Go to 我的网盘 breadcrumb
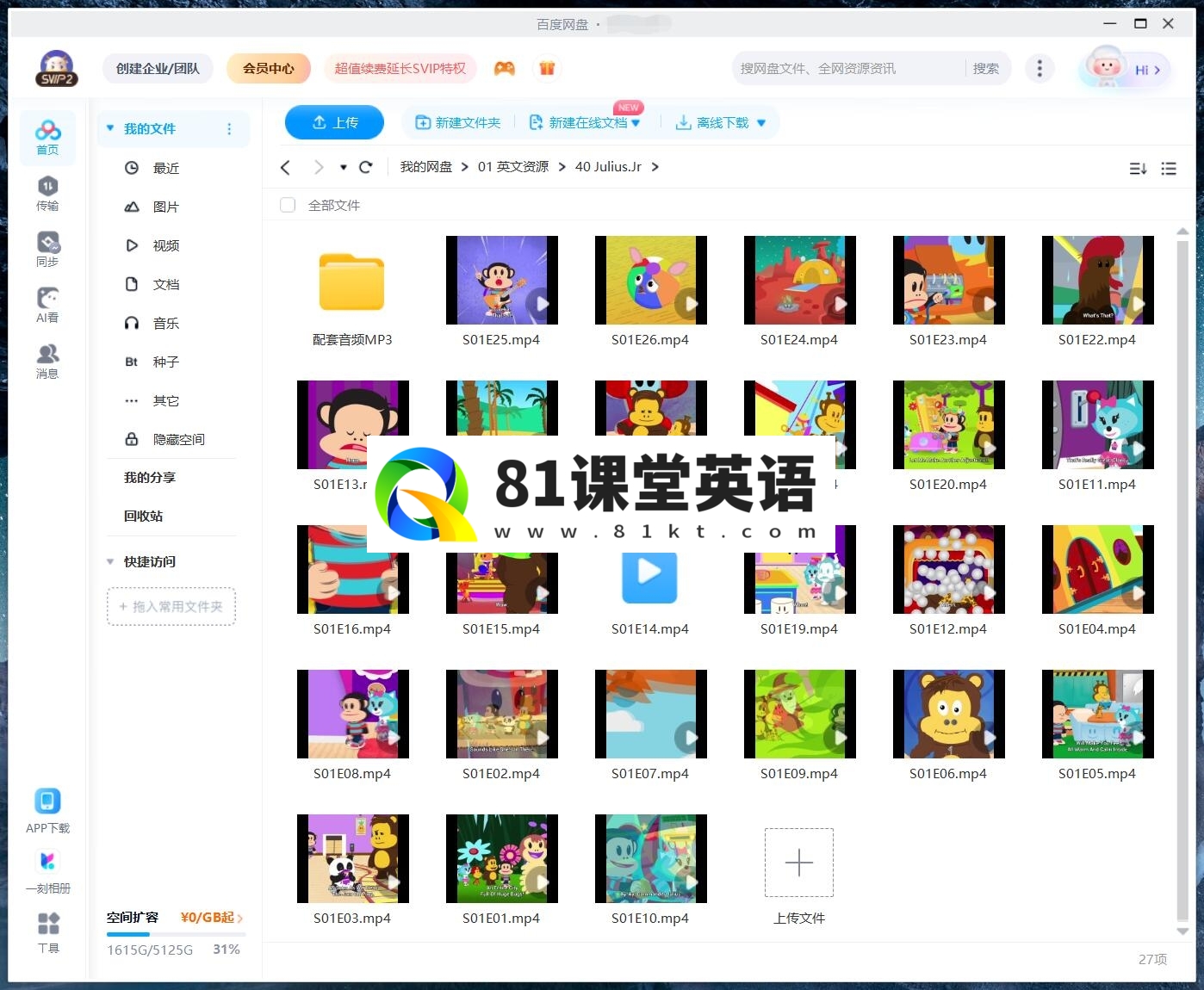 click(x=425, y=167)
